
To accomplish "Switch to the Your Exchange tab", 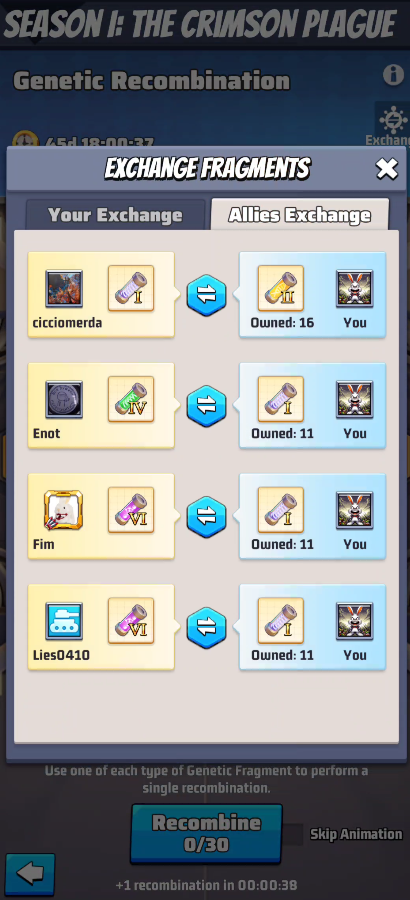I will pyautogui.click(x=115, y=215).
